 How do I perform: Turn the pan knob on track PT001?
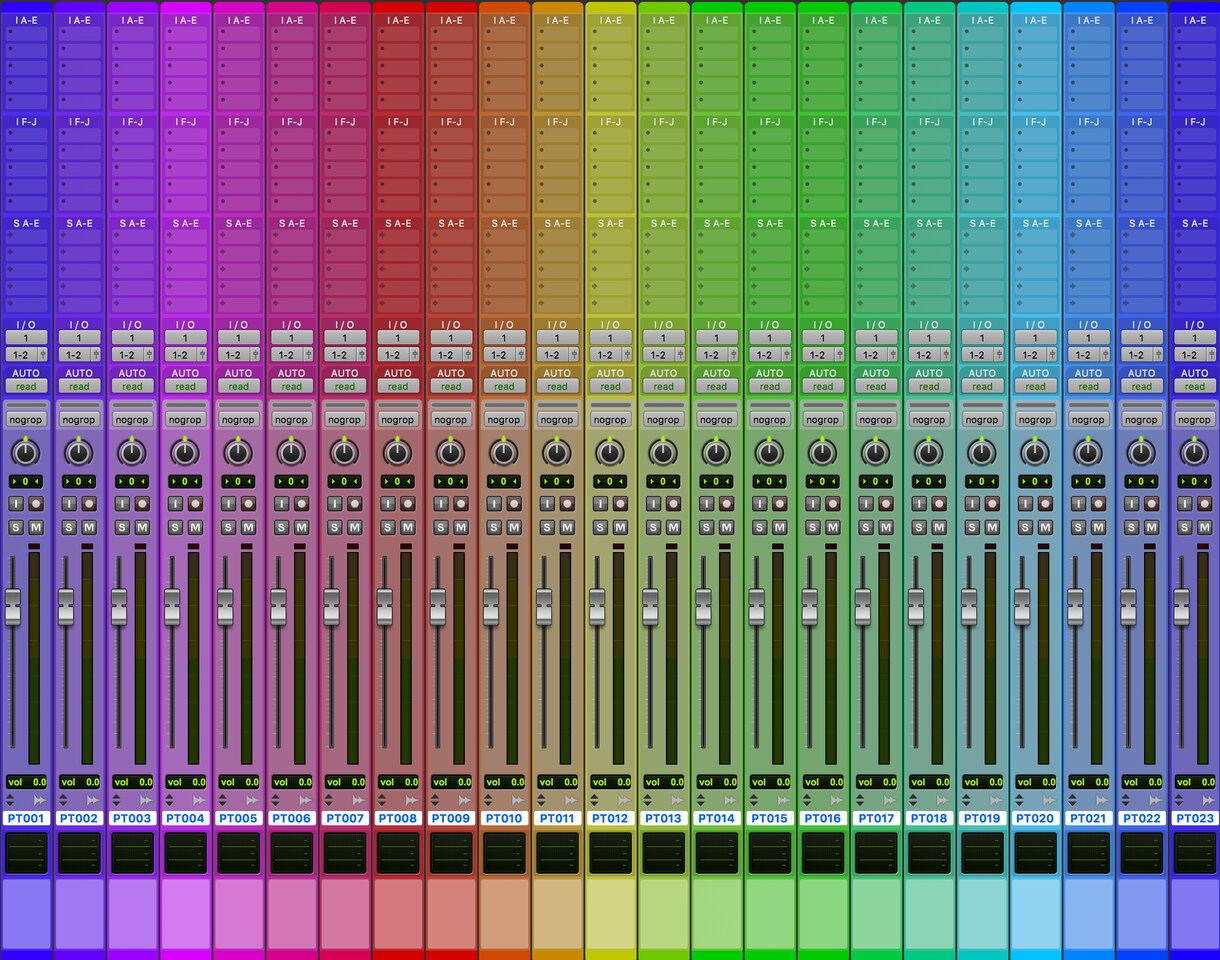coord(26,453)
